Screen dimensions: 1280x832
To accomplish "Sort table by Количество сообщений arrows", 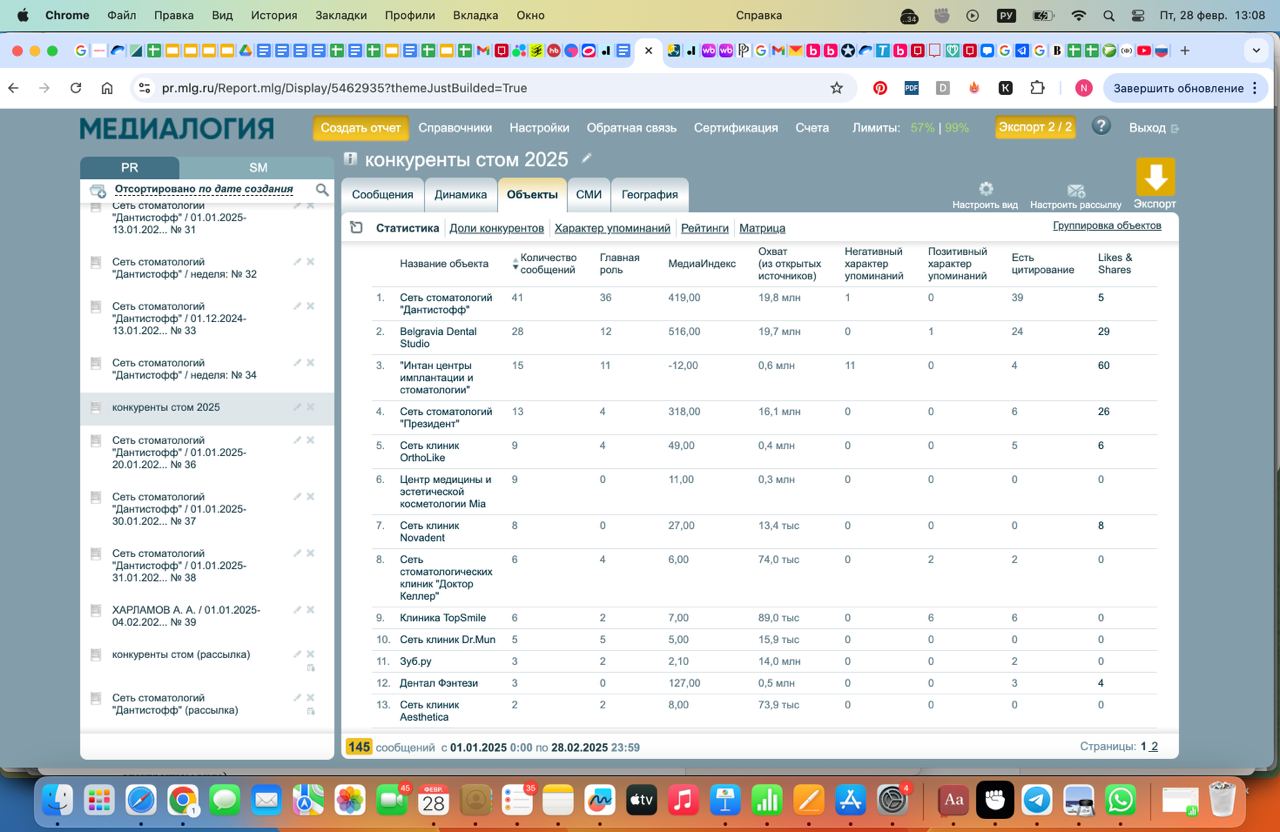I will pyautogui.click(x=516, y=264).
